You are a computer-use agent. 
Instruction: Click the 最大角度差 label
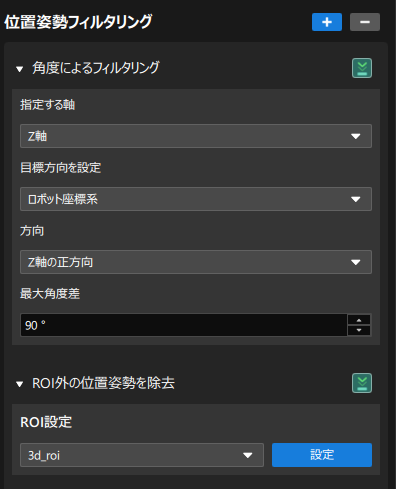pyautogui.click(x=50, y=294)
